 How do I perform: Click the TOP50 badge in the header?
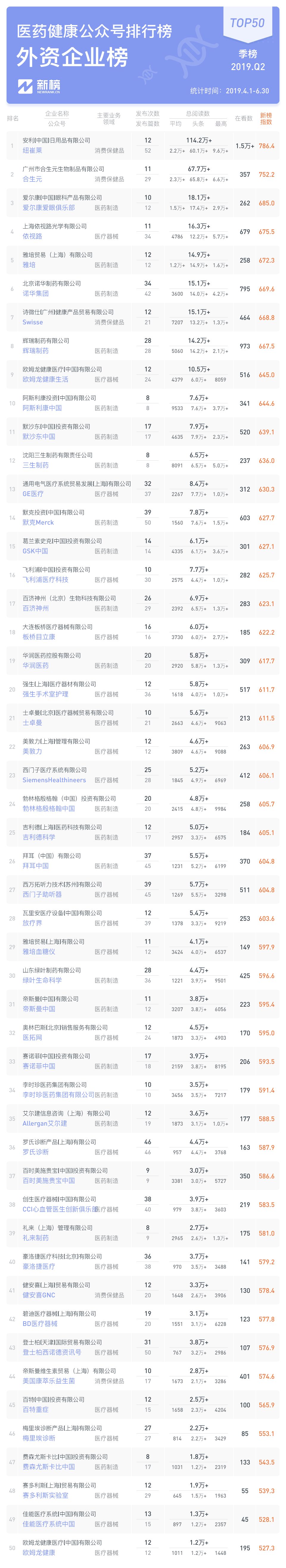point(247,23)
